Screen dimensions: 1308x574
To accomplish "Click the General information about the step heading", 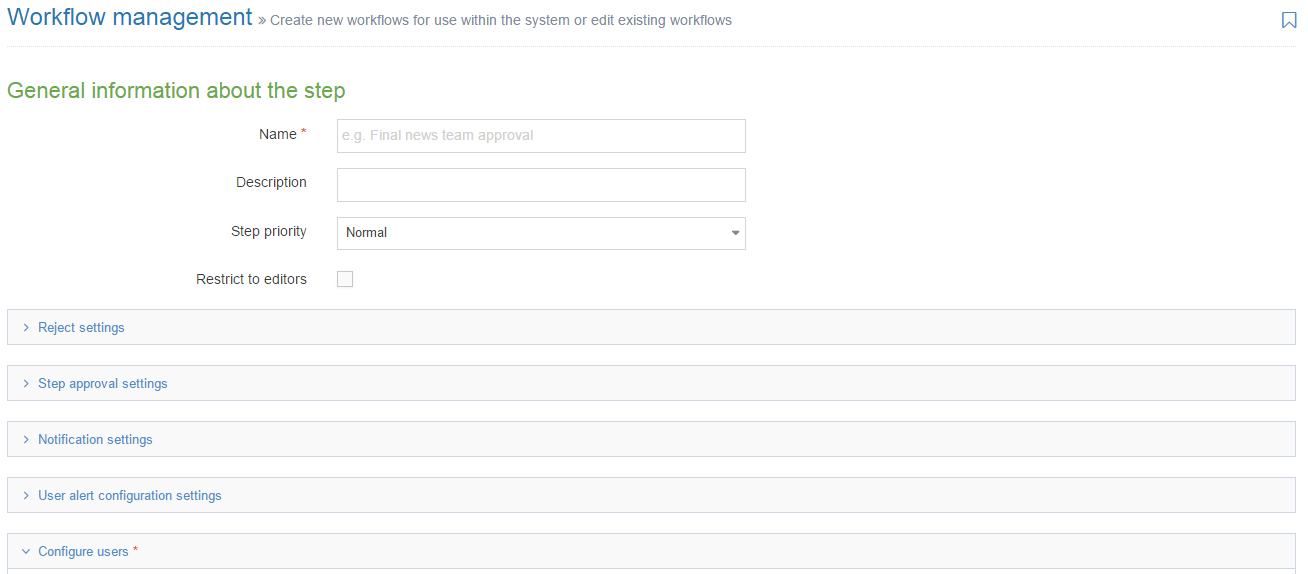I will tap(176, 91).
